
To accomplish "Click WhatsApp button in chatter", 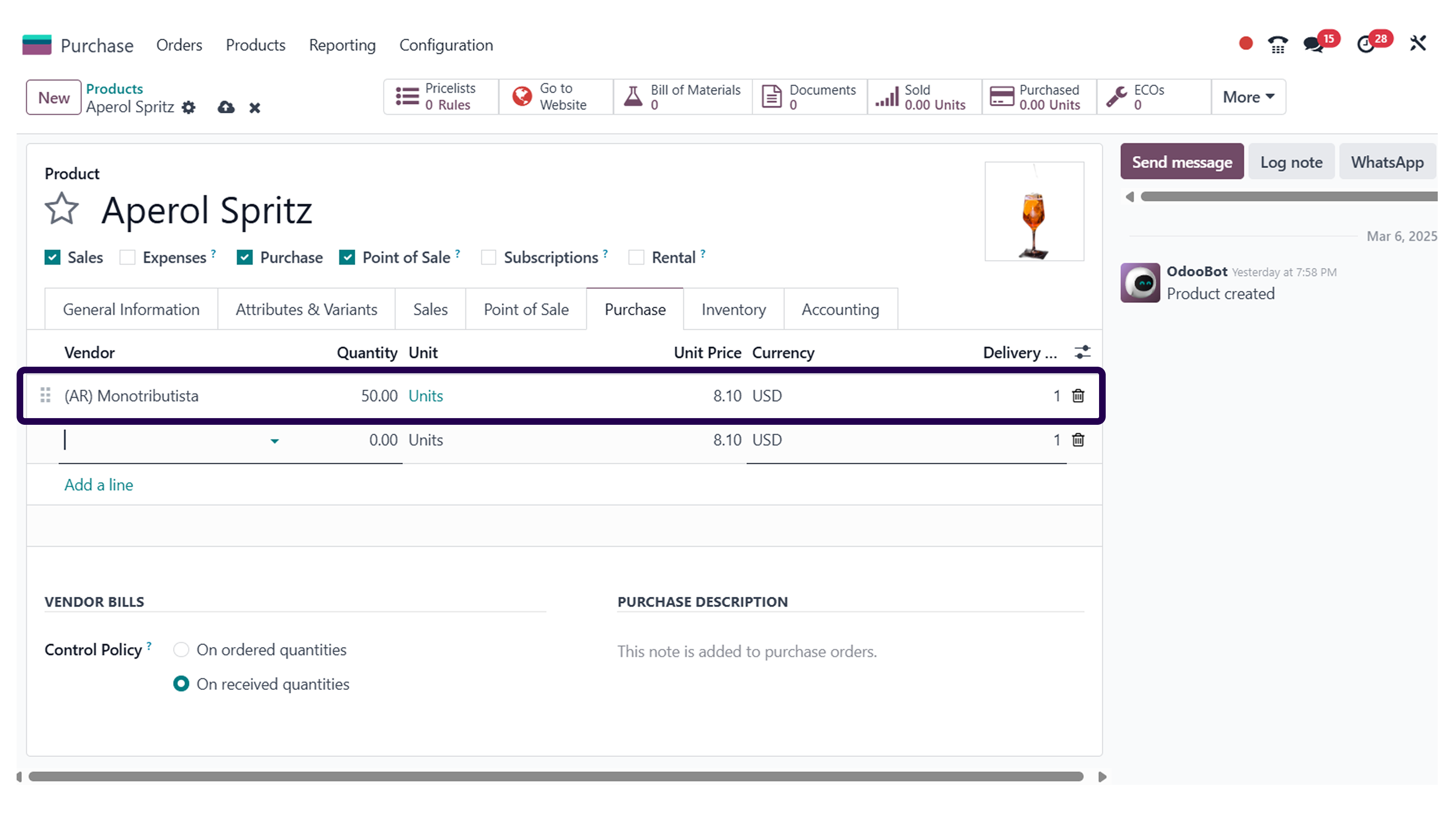I will pos(1388,162).
